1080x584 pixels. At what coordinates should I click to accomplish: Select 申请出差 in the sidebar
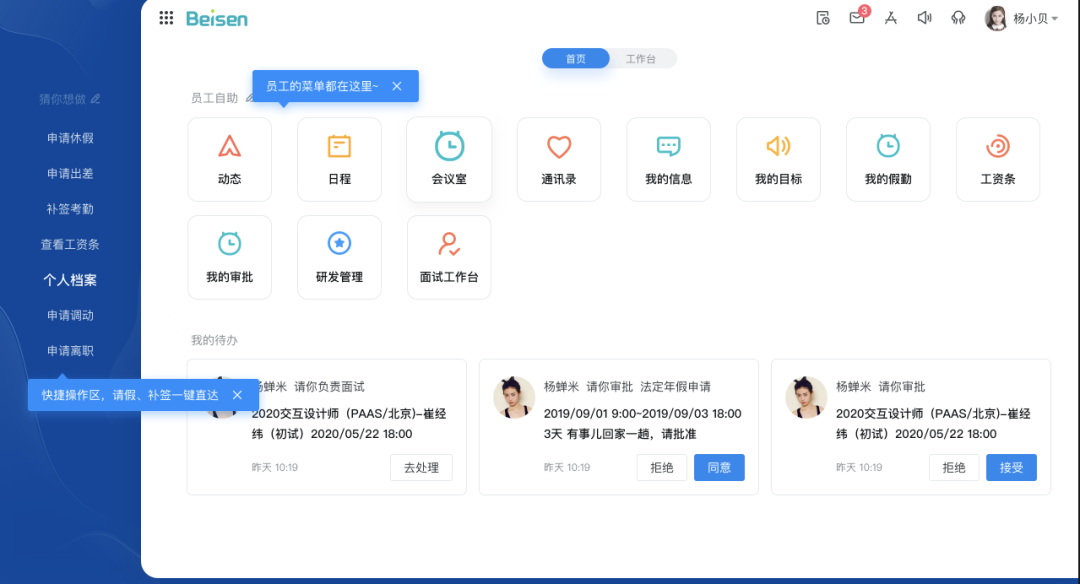(x=70, y=174)
